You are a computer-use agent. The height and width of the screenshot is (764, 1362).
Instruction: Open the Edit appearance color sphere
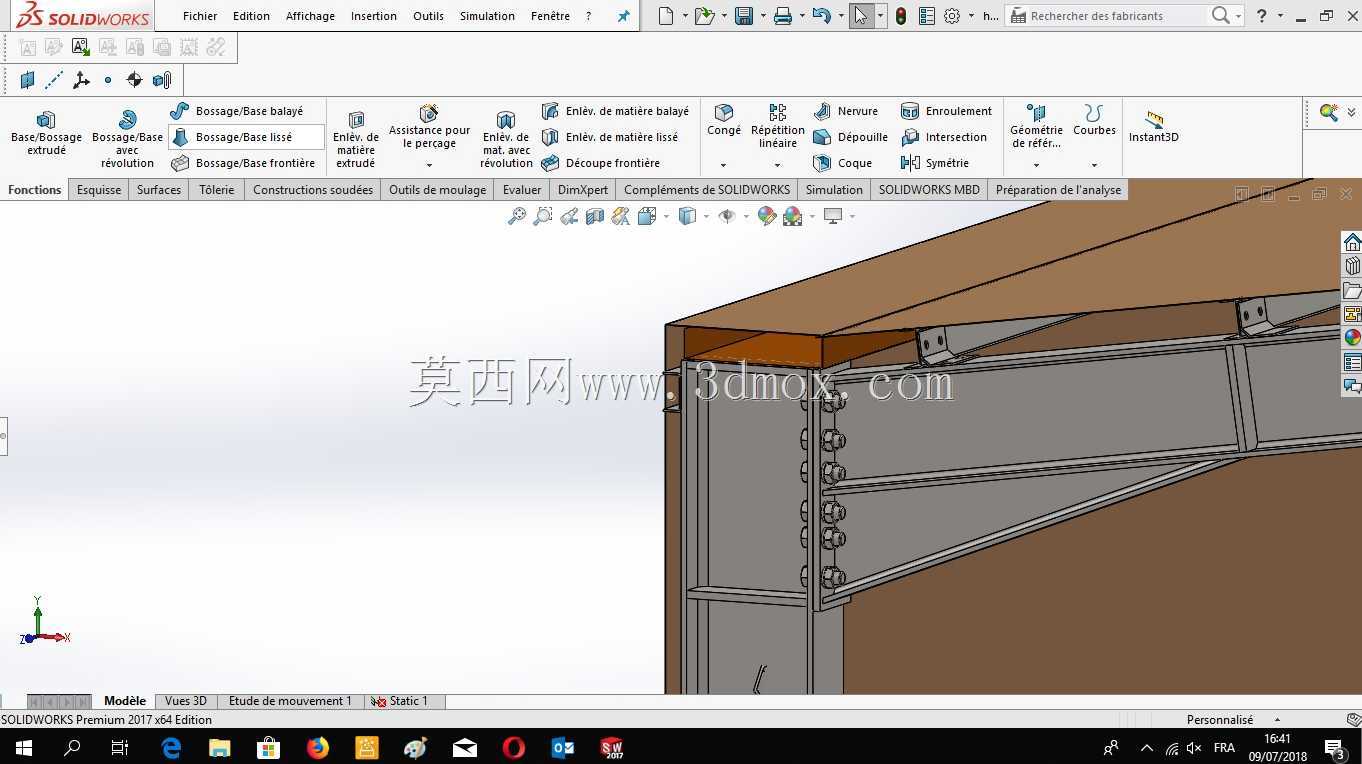point(767,216)
